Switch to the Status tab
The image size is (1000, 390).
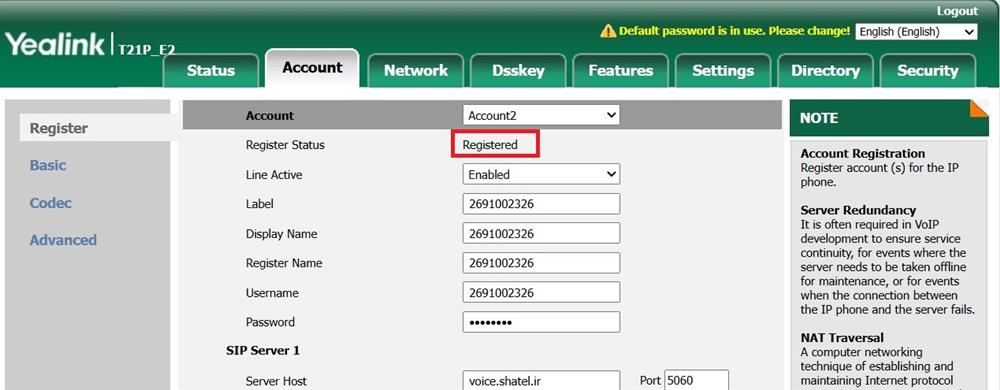tap(210, 71)
